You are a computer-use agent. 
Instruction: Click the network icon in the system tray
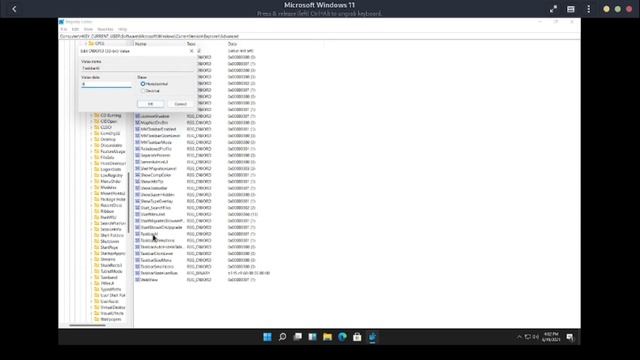527,337
